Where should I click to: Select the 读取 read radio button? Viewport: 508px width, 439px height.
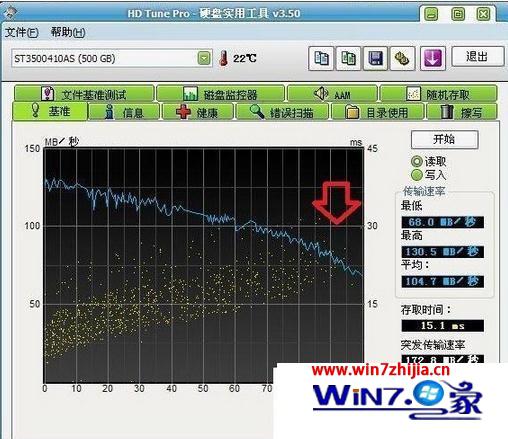(417, 161)
